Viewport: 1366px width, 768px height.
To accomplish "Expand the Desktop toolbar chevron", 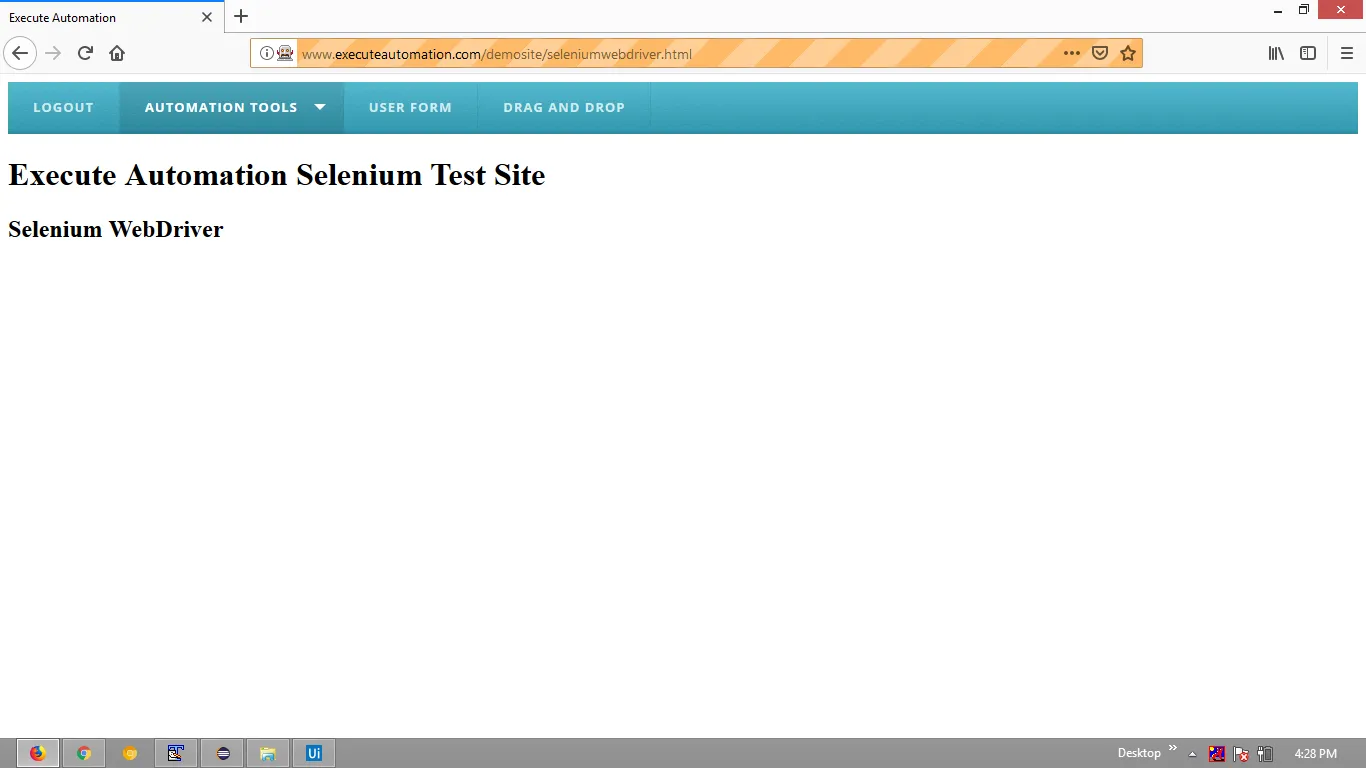I will tap(1173, 747).
